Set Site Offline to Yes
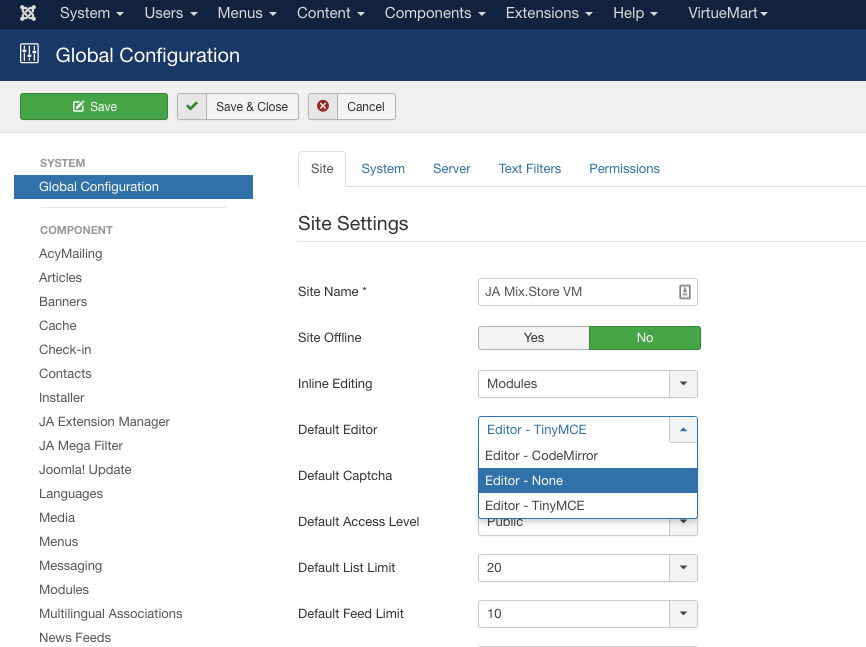The height and width of the screenshot is (647, 866). point(534,338)
